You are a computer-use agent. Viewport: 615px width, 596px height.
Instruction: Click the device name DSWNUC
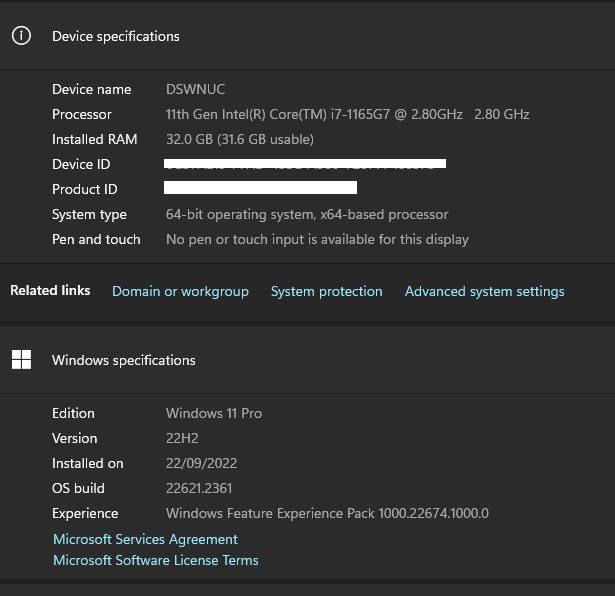[195, 90]
